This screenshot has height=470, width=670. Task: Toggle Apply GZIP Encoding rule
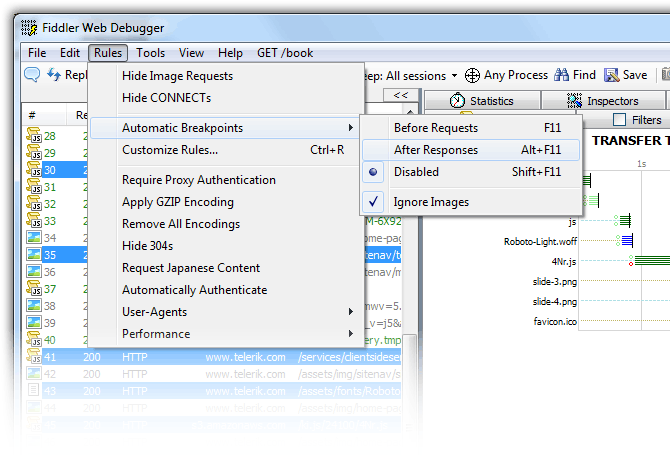click(226, 202)
